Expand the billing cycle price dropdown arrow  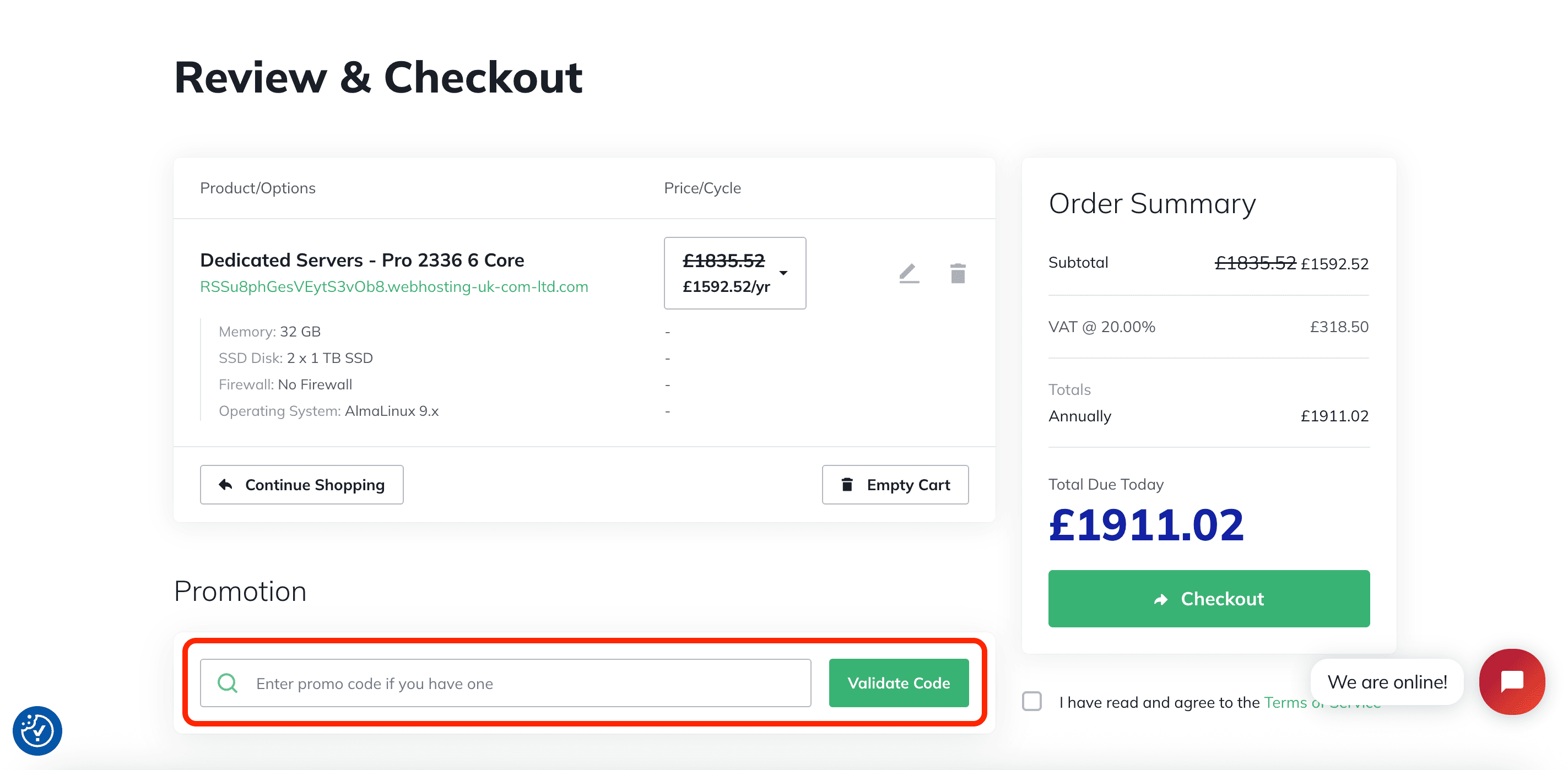coord(784,273)
